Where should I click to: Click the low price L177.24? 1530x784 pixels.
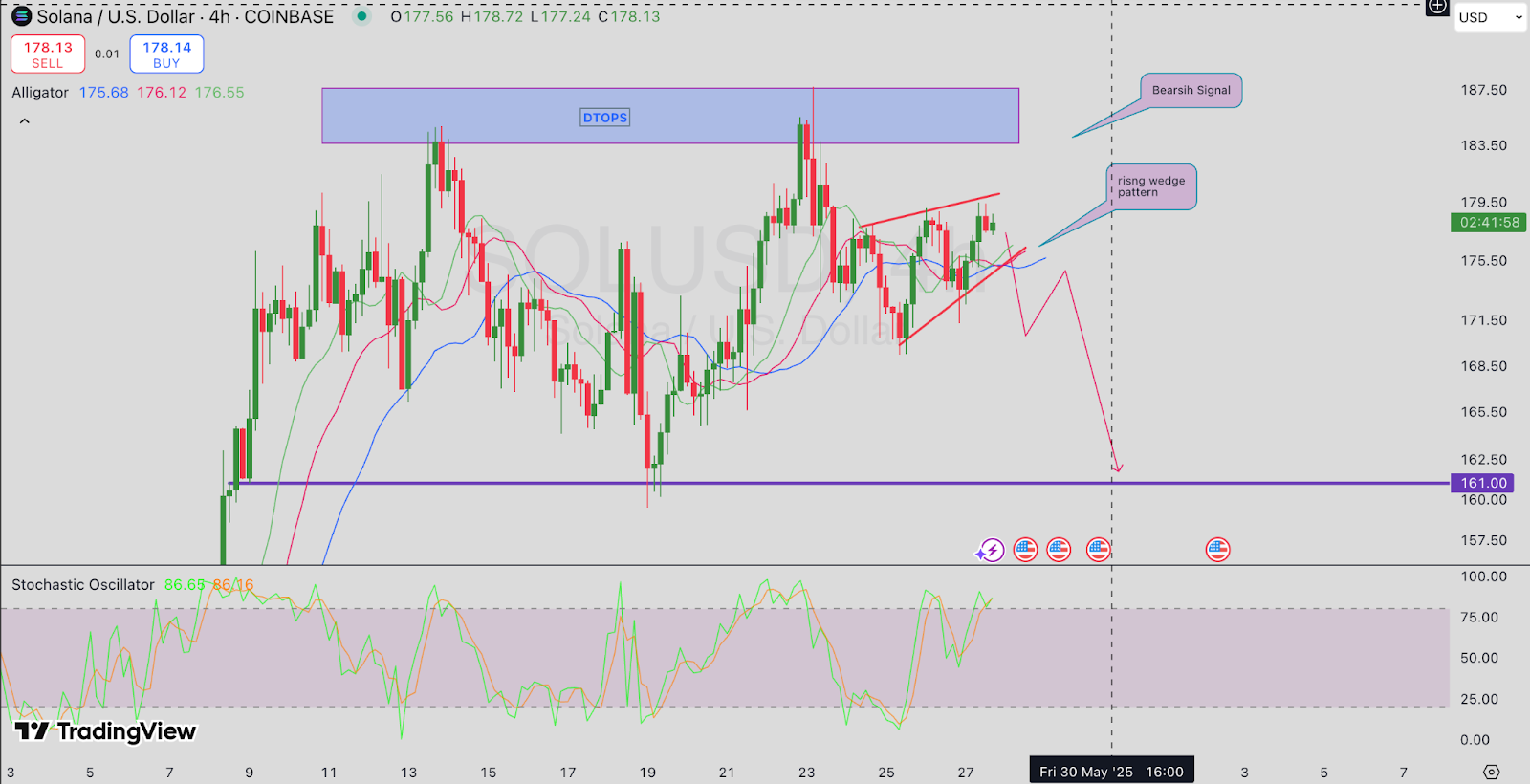pyautogui.click(x=560, y=17)
